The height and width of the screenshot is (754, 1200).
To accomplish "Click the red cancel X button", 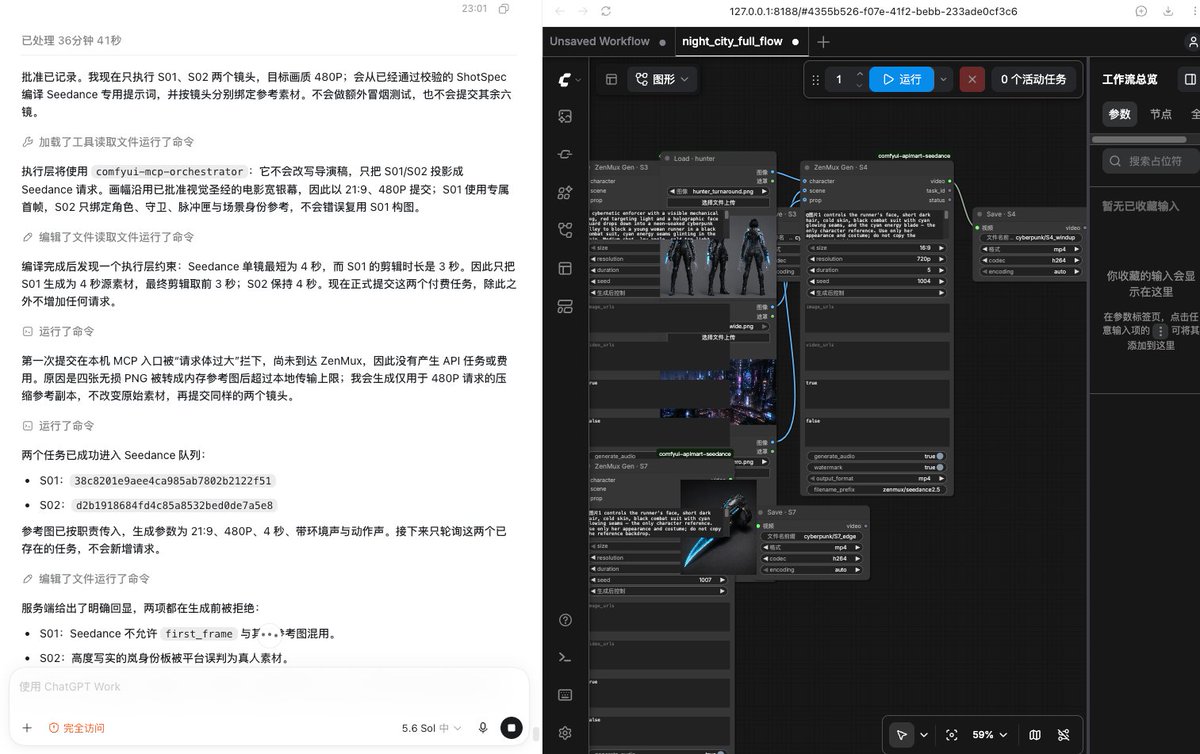I will (971, 79).
